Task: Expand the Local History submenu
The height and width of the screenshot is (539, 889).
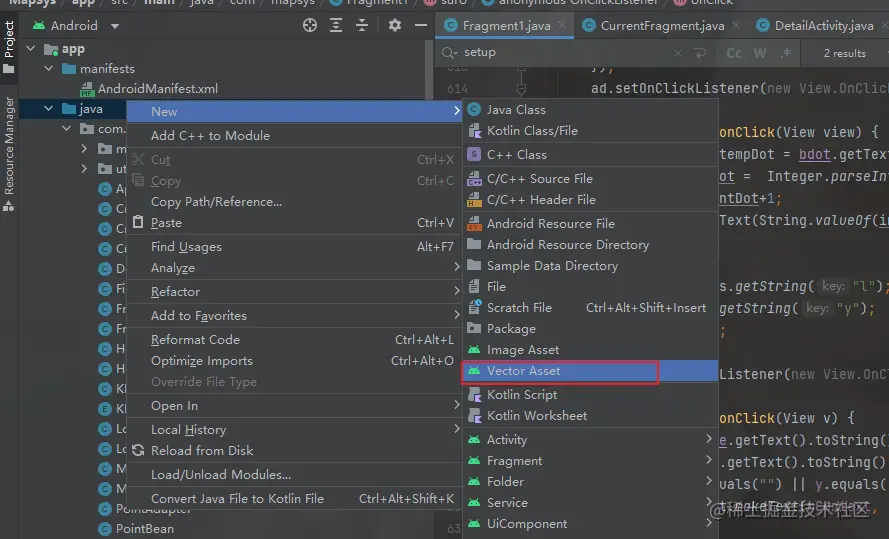Action: click(x=294, y=430)
